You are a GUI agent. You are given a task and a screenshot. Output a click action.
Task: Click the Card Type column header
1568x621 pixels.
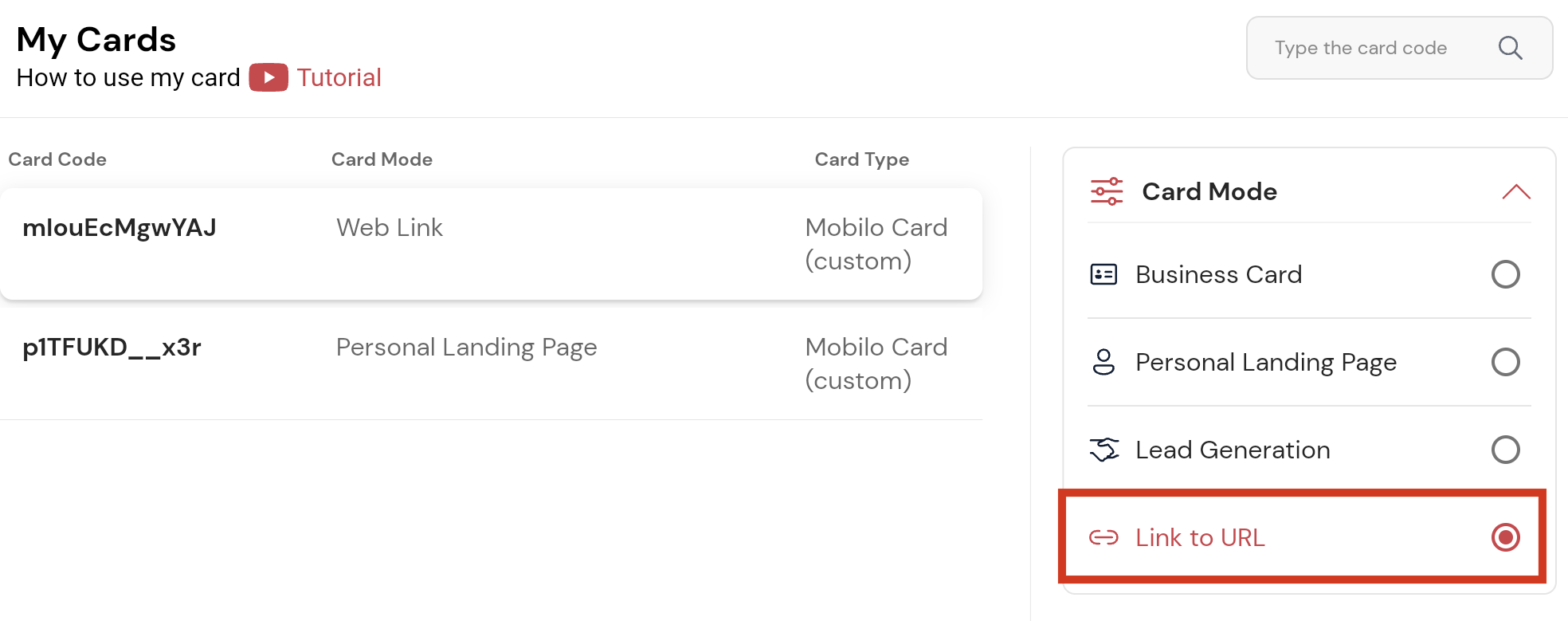861,159
